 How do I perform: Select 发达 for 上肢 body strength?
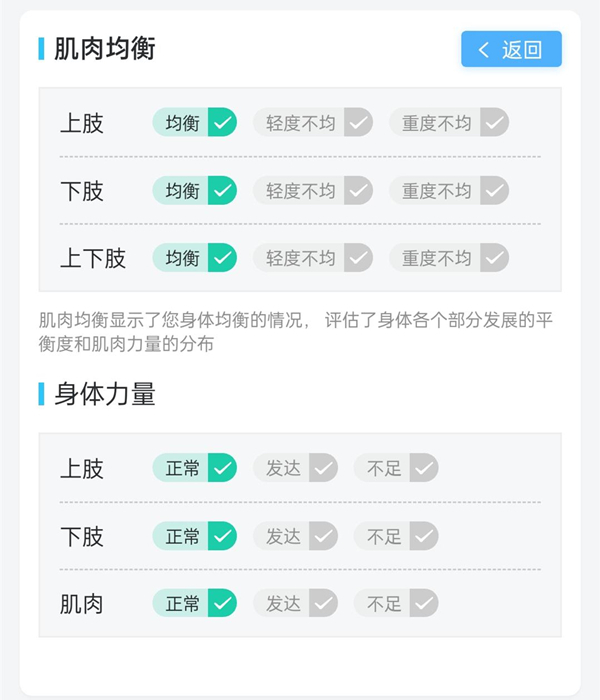coord(296,468)
